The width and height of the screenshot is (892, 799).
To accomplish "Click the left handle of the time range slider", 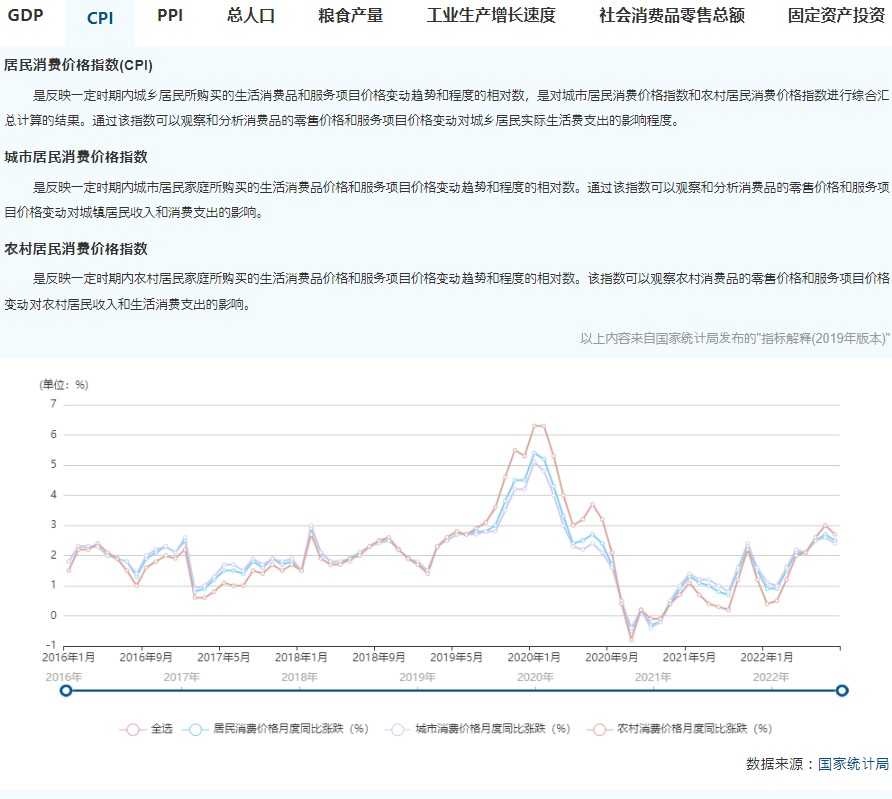I will click(x=66, y=690).
